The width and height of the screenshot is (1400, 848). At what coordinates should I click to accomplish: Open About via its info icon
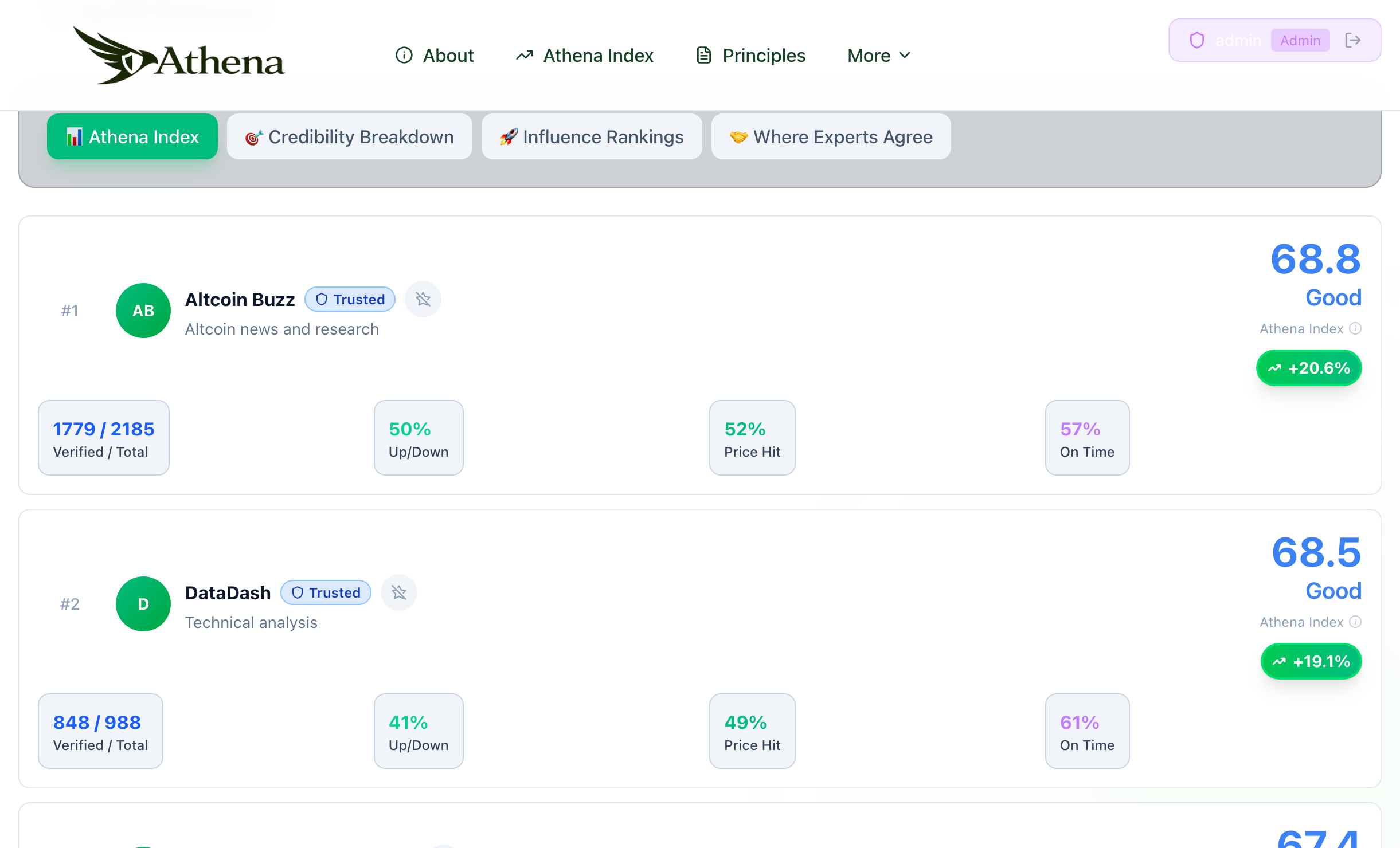[404, 56]
